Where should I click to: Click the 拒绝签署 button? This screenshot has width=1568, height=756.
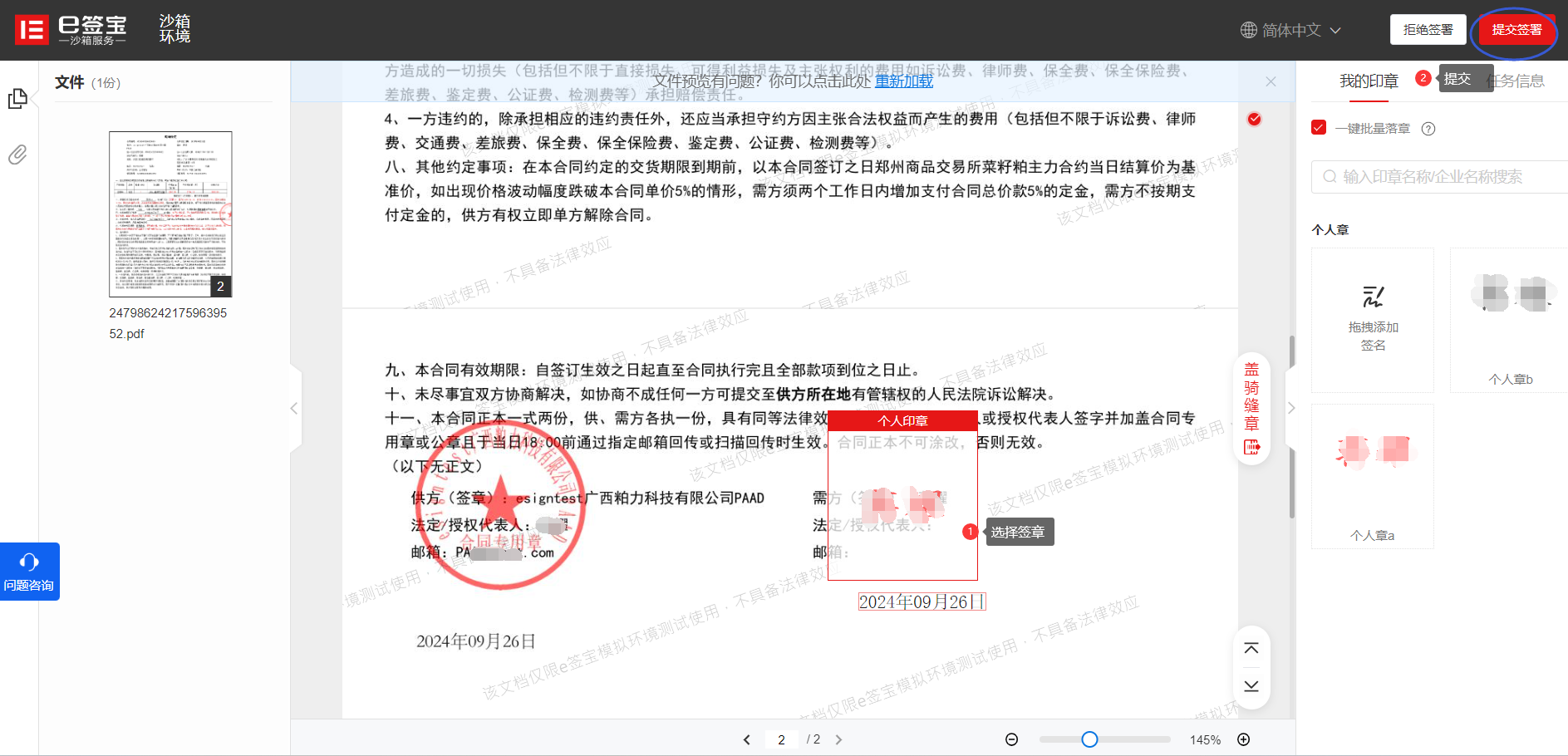point(1428,30)
